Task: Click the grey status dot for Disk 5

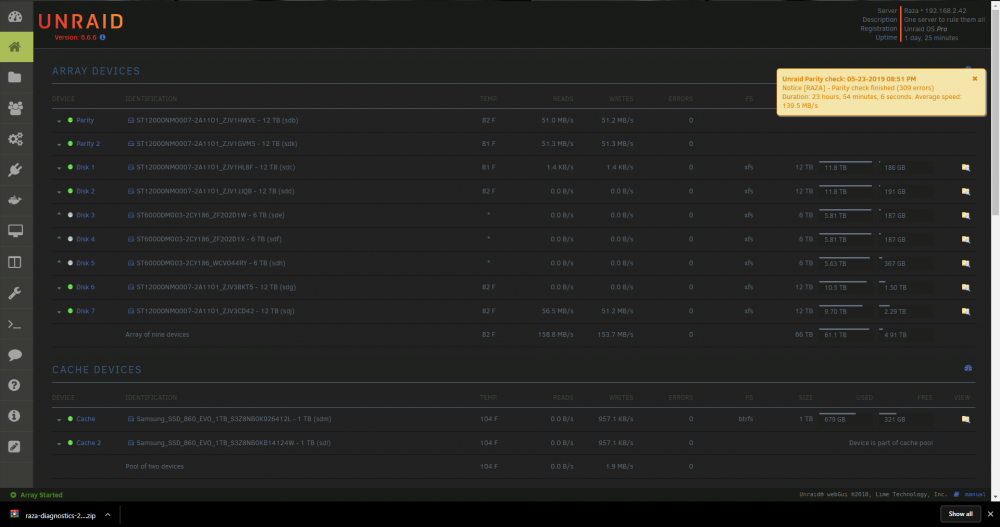Action: (x=70, y=263)
